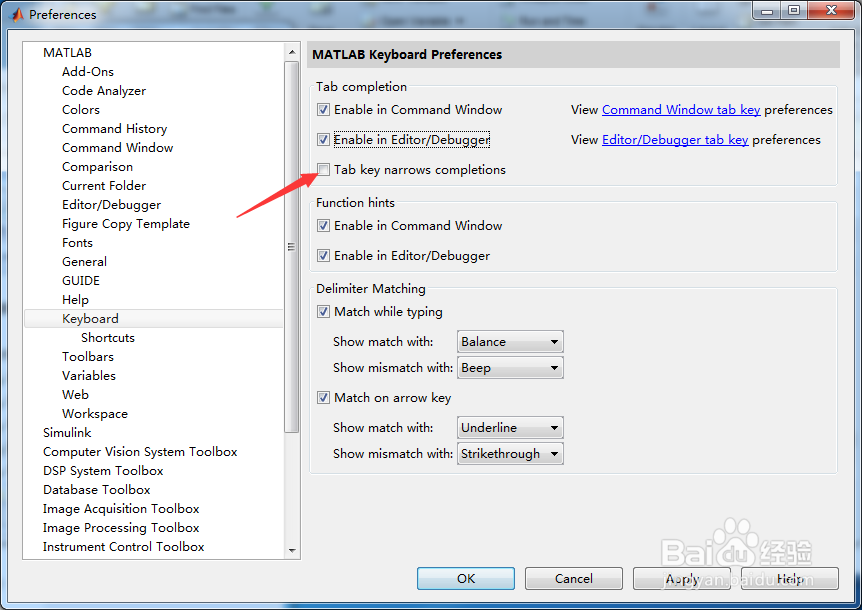Screen dimensions: 862x610
Task: Click the OK button
Action: (466, 579)
